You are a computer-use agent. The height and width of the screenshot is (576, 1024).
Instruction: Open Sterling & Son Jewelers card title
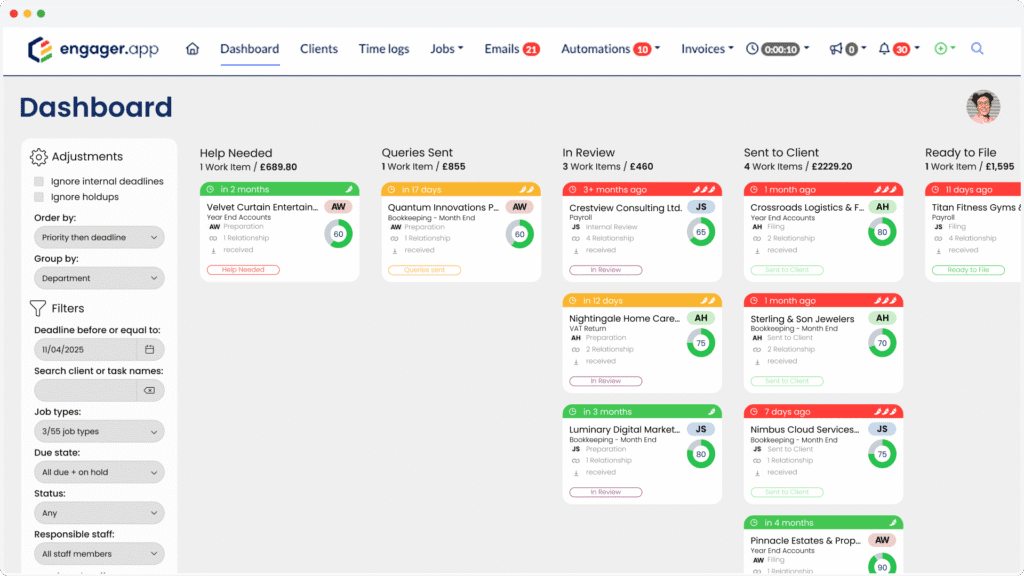point(803,319)
